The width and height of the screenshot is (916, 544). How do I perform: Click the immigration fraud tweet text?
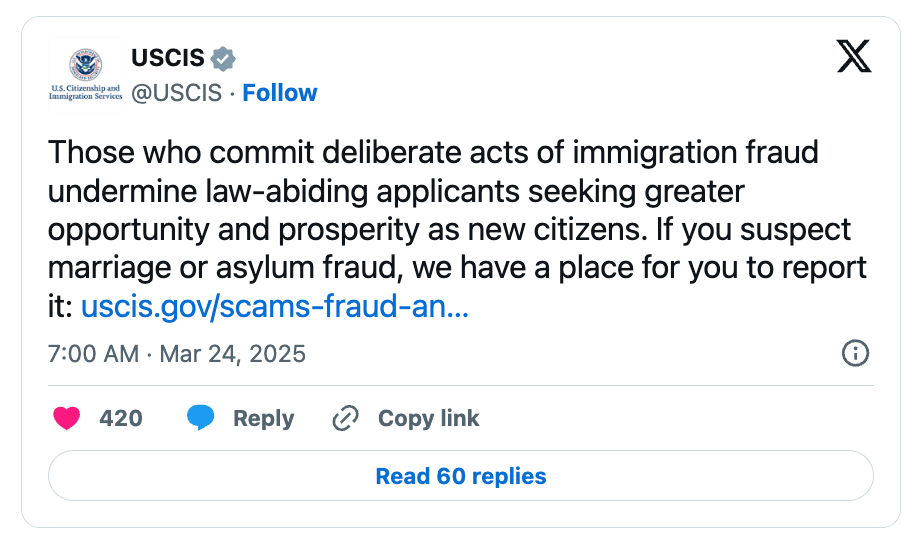tap(457, 229)
